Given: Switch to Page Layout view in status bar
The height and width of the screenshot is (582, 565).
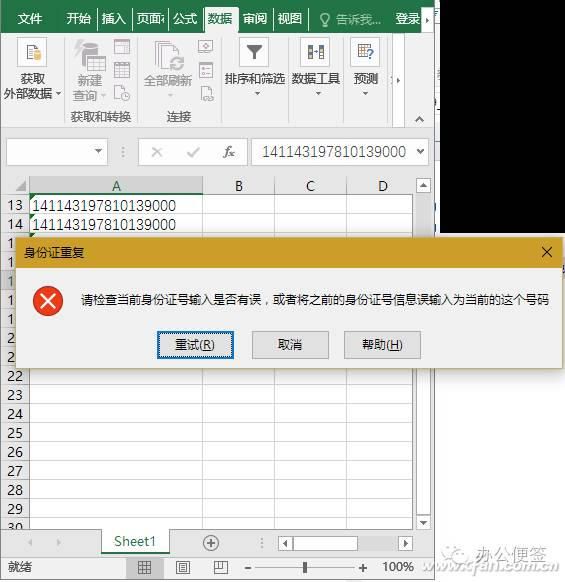Looking at the screenshot, I should (183, 568).
